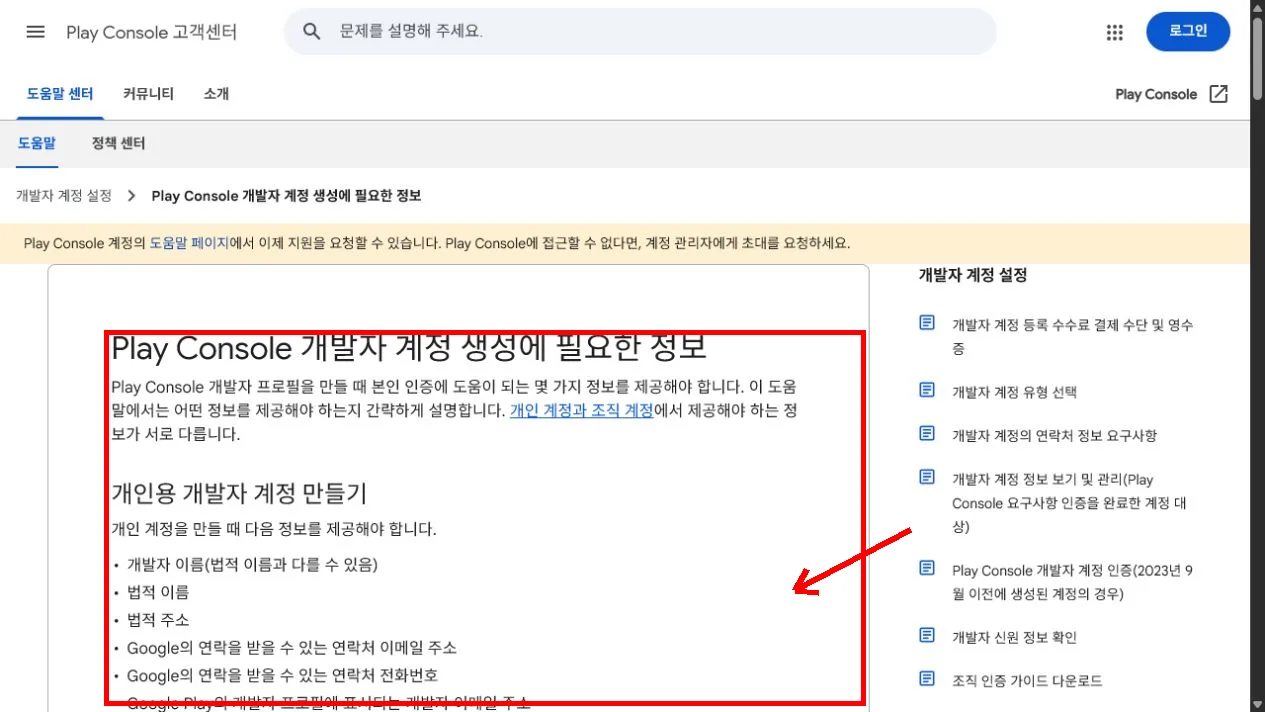Click the search magnifier icon
The height and width of the screenshot is (712, 1265).
(x=312, y=32)
